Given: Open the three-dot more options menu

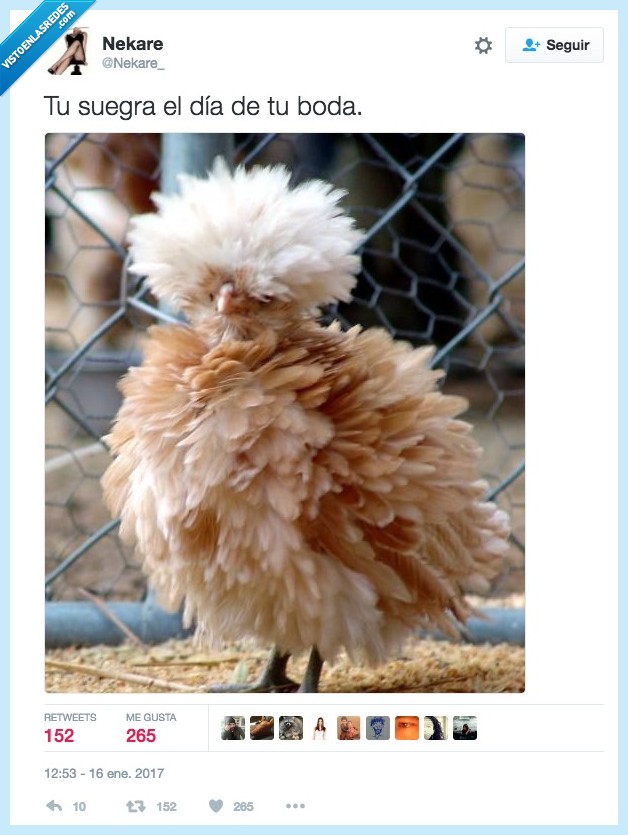Looking at the screenshot, I should [295, 806].
